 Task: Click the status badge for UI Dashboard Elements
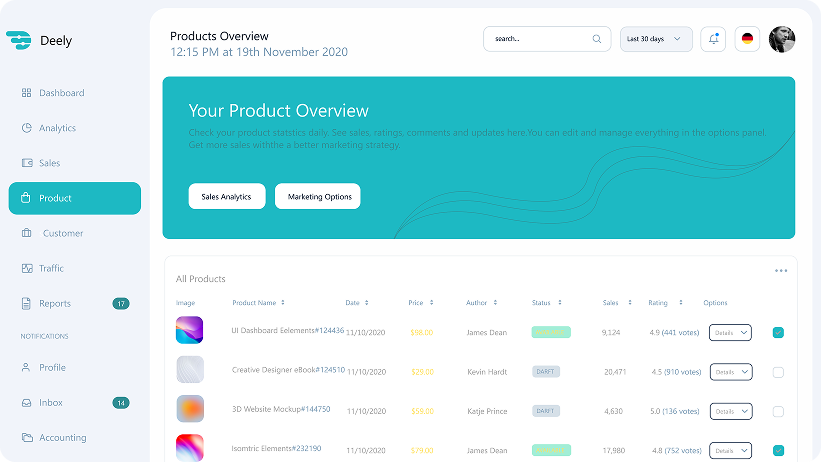coord(551,332)
